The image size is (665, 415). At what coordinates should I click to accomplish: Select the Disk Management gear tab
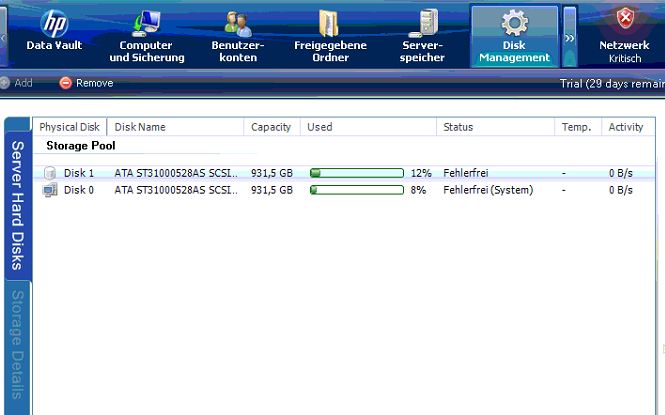click(514, 34)
